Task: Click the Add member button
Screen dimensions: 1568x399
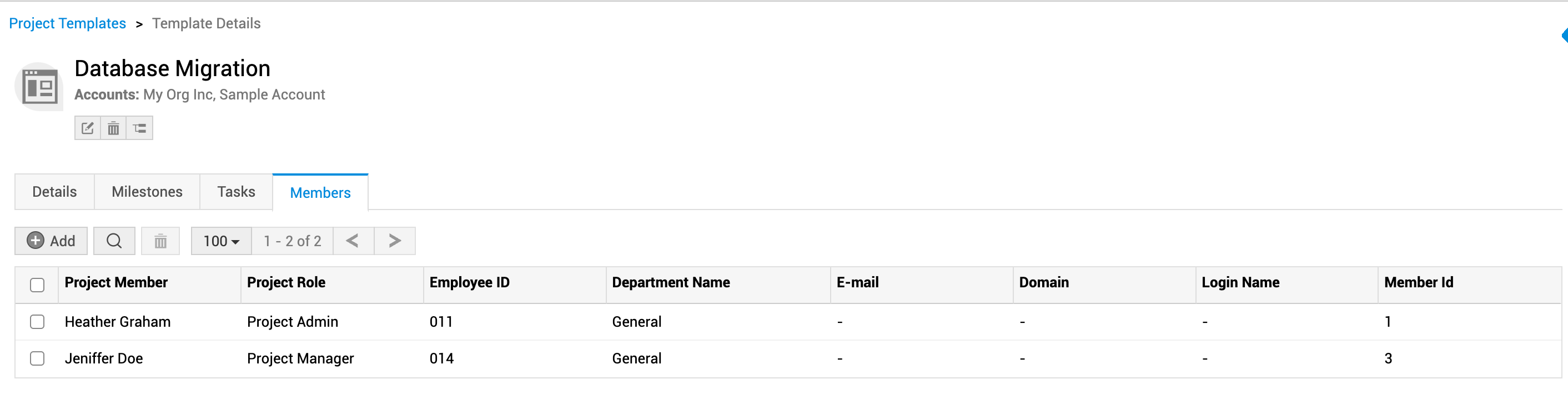Action: [x=51, y=241]
